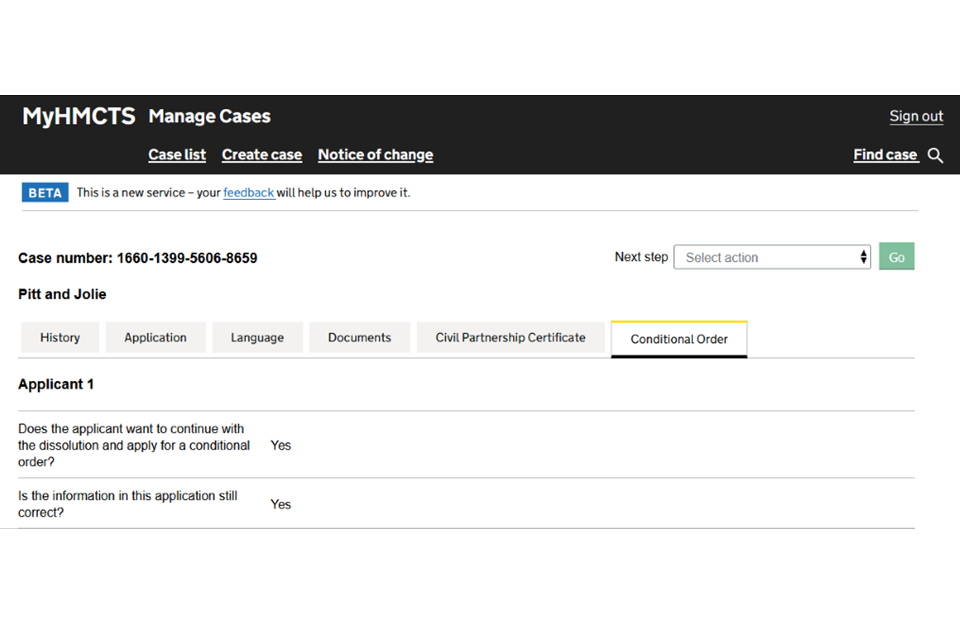Open the Civil Partnership Certificate tab

(510, 338)
